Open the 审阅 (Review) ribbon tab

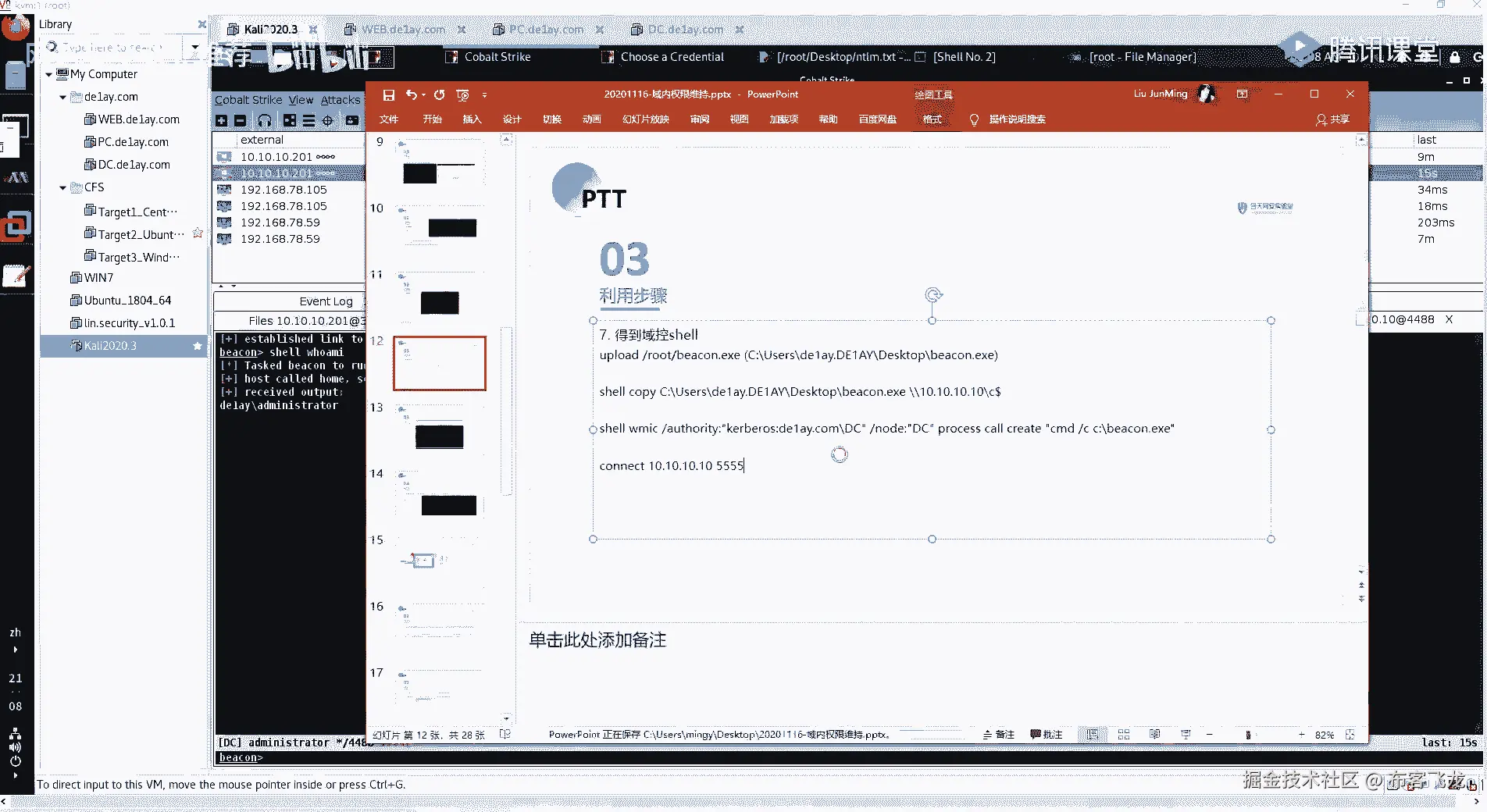(x=700, y=119)
